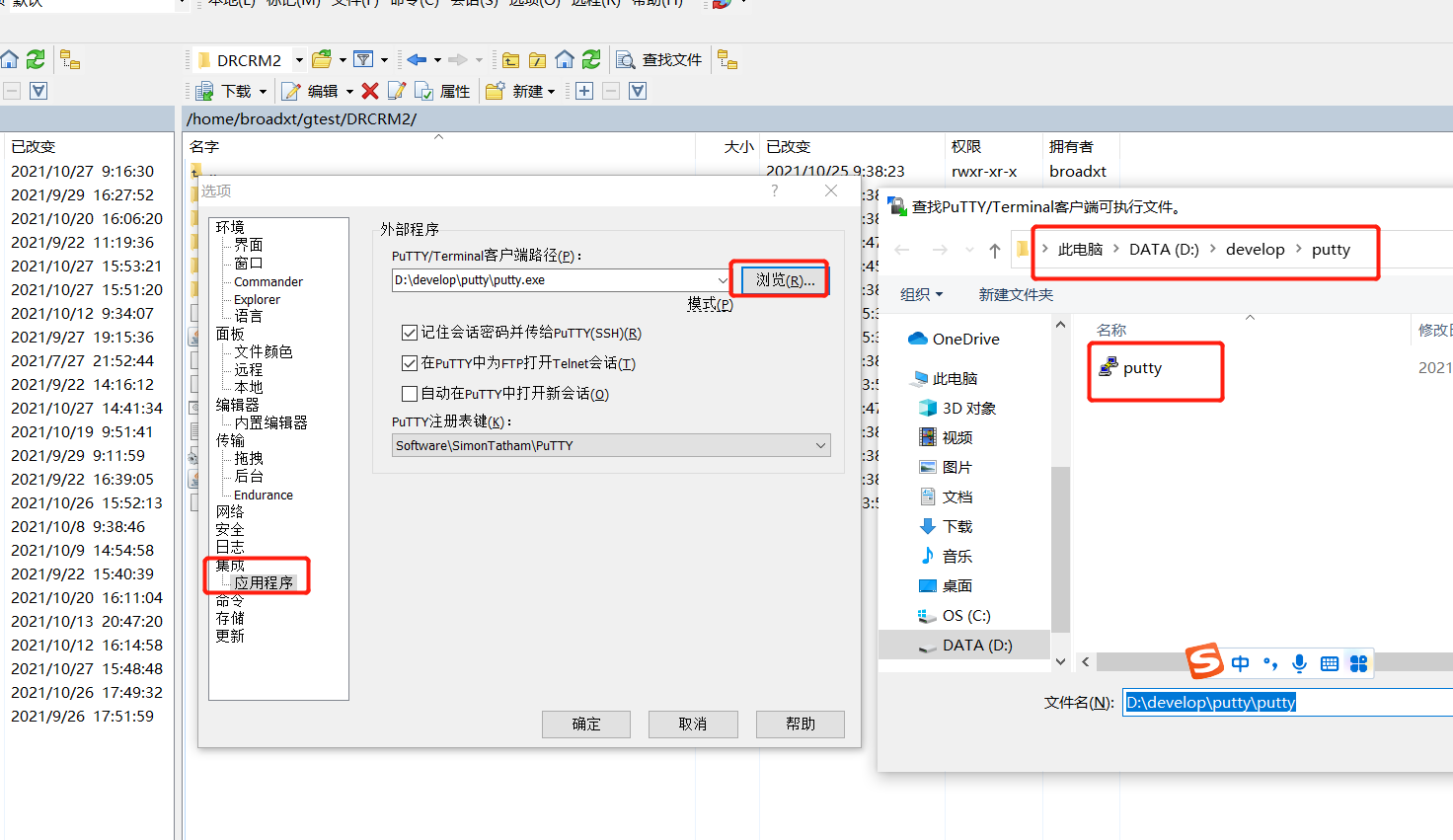Click the 模式(P) patterns link

[x=710, y=304]
